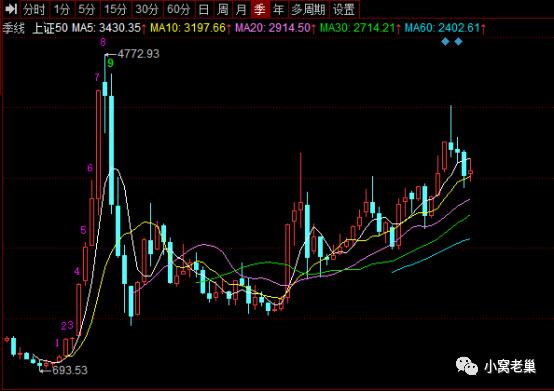Switch to the 分时 intraday tab
554x392 pixels.
tap(34, 9)
